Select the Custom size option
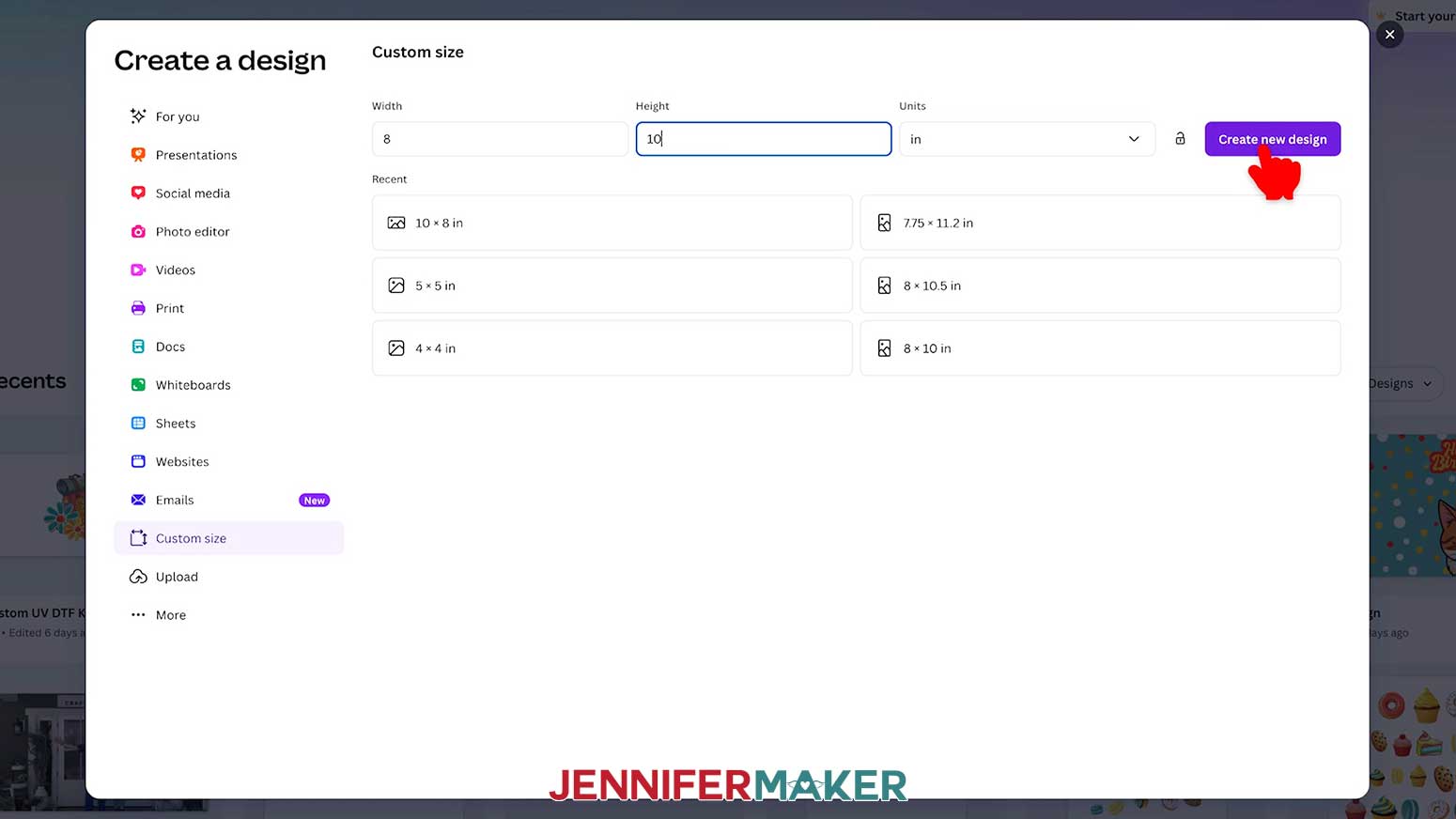Image resolution: width=1456 pixels, height=819 pixels. (228, 538)
